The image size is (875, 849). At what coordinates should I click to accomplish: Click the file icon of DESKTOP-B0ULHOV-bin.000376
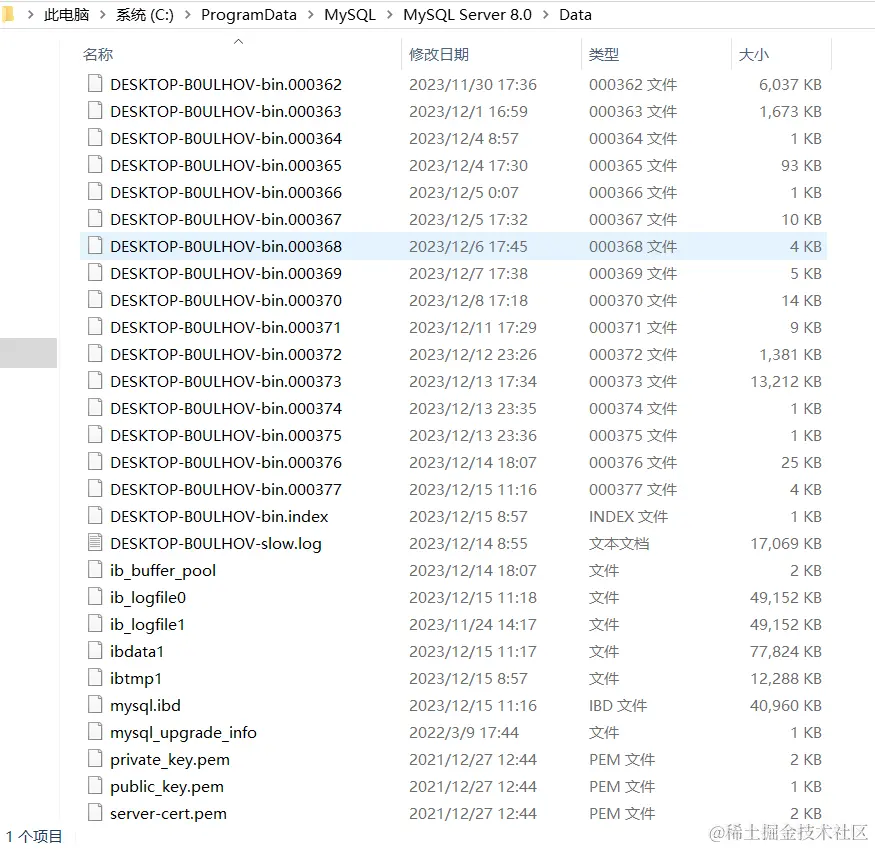tap(95, 462)
